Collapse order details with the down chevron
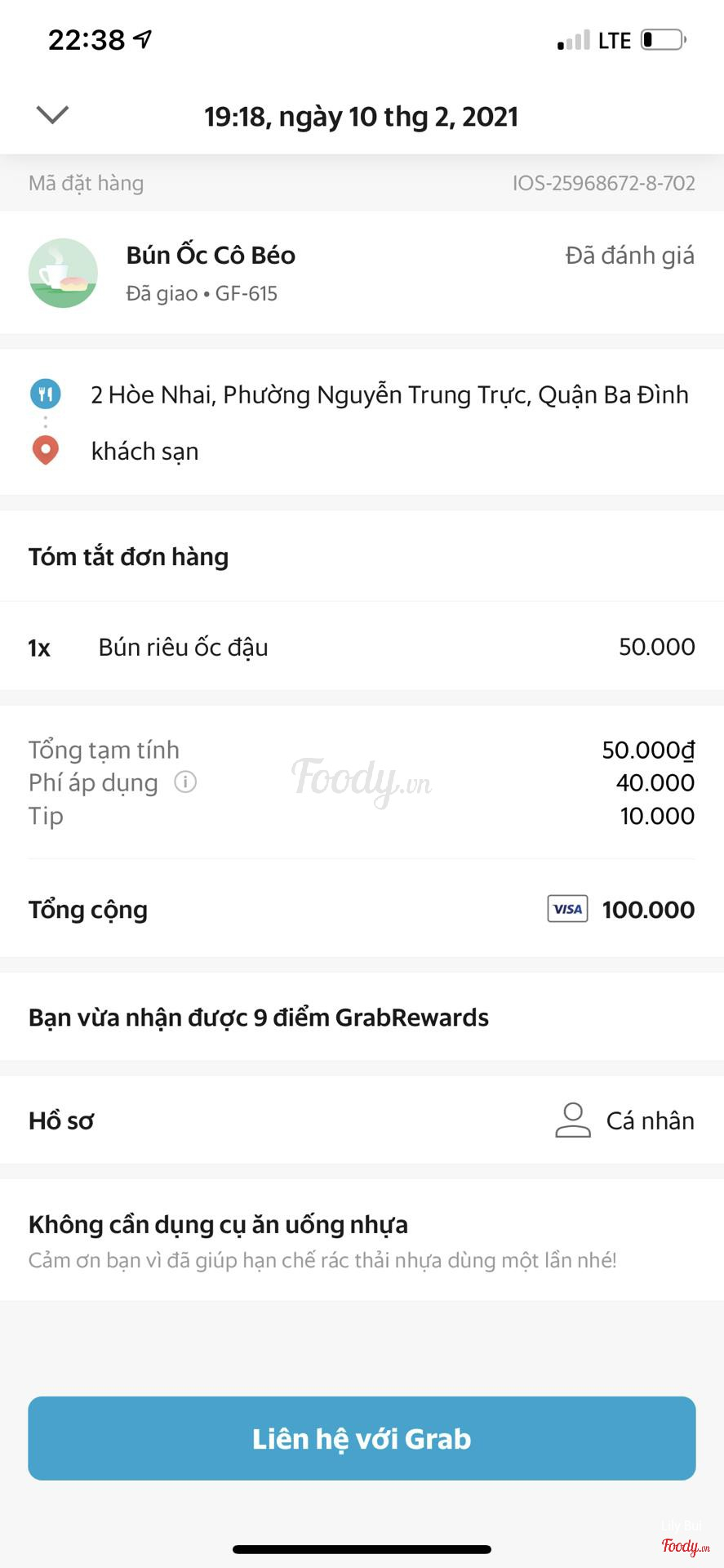The width and height of the screenshot is (724, 1568). tap(52, 115)
